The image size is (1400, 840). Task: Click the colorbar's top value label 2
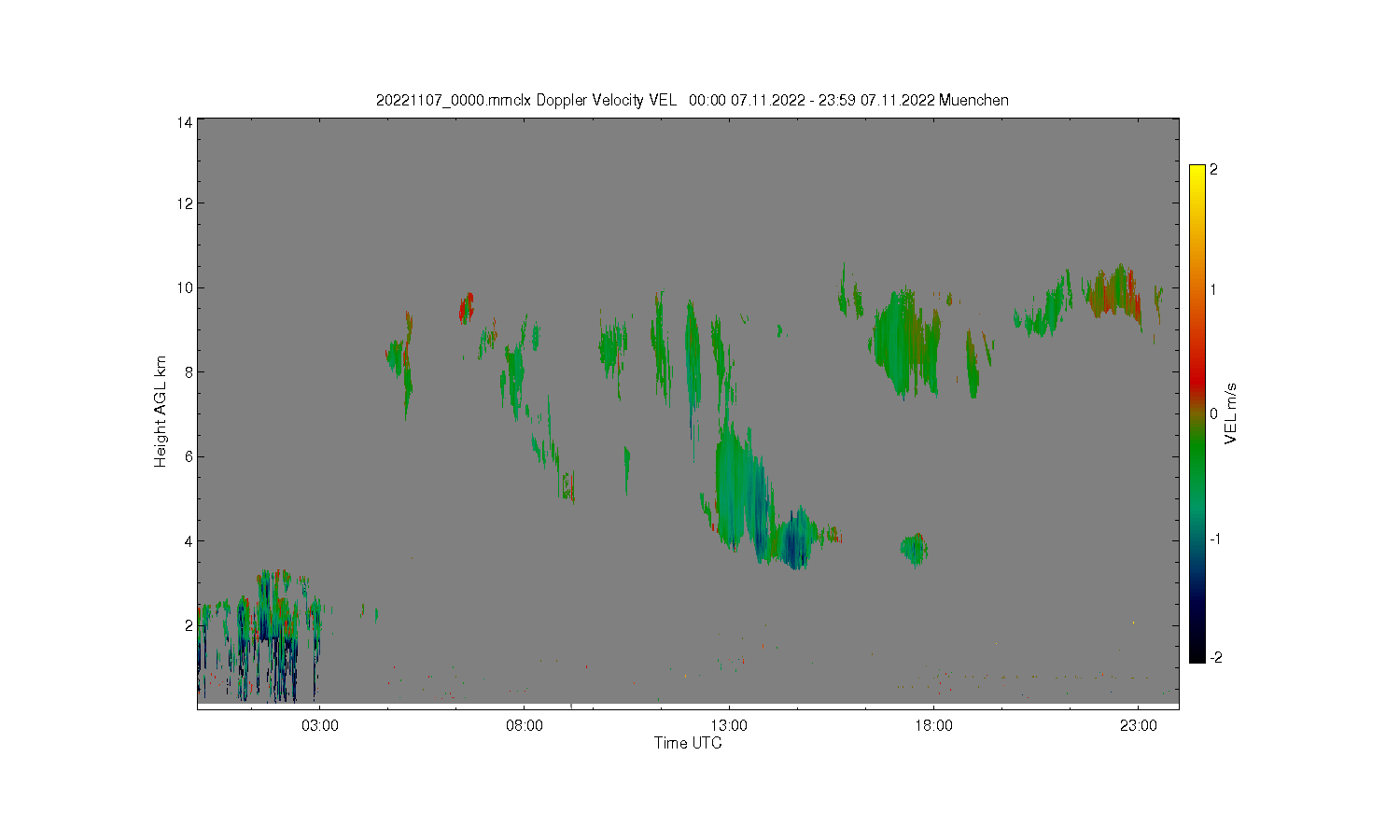point(1213,170)
